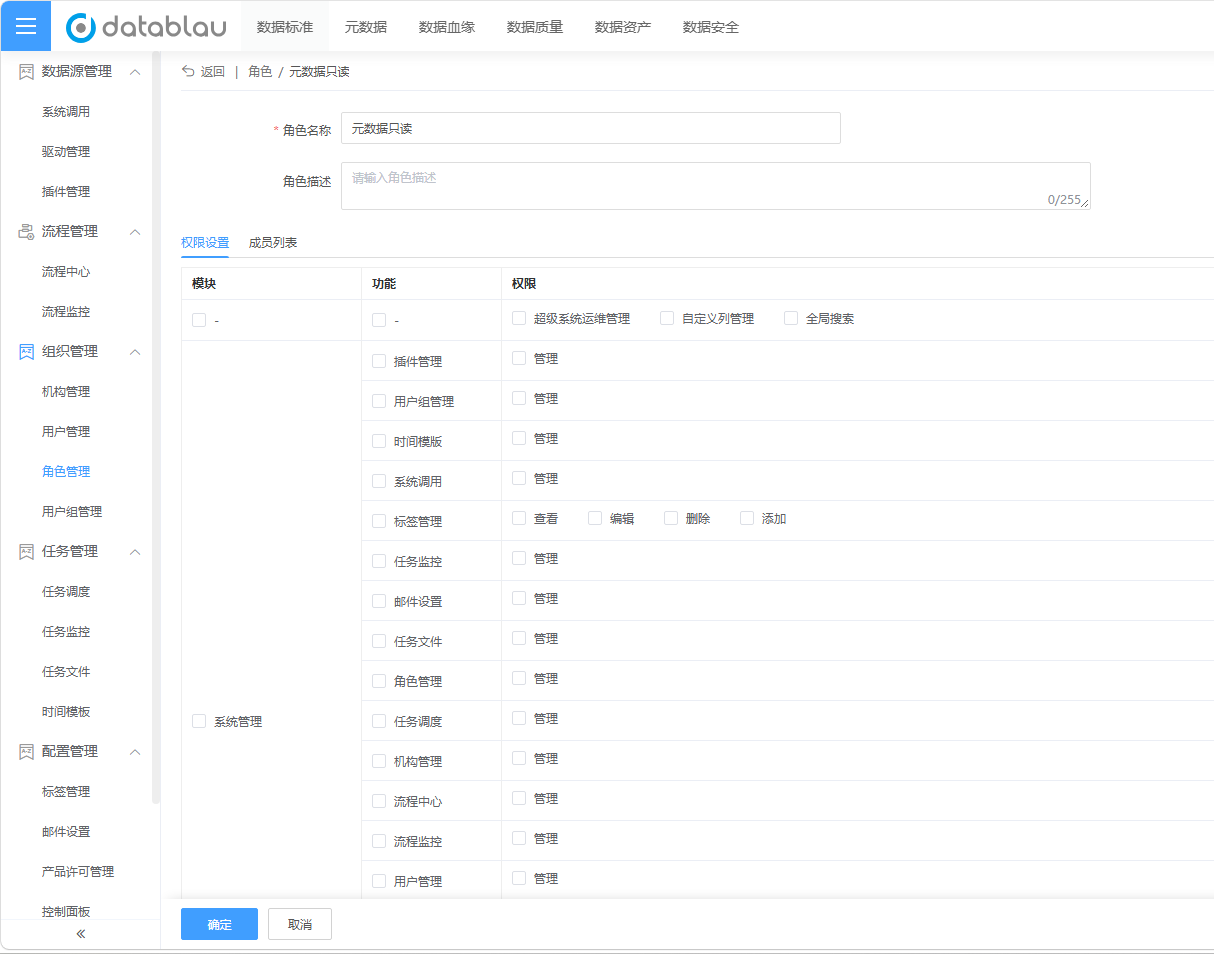Check the 超级系统运维管理 checkbox

click(519, 318)
